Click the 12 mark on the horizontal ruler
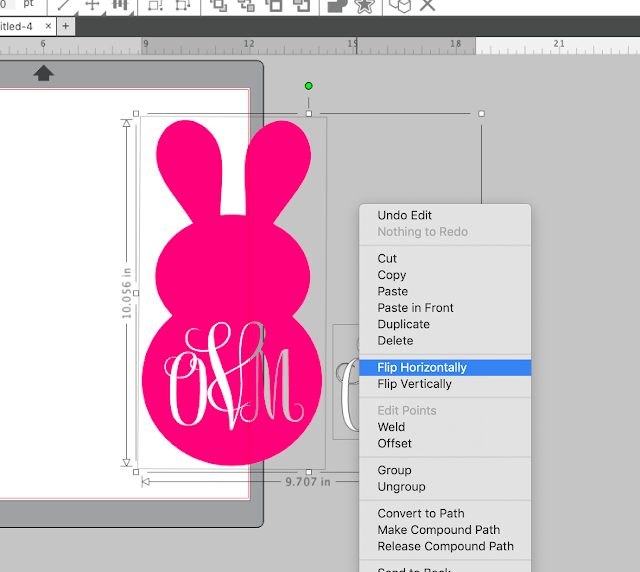The height and width of the screenshot is (572, 640). click(x=249, y=43)
